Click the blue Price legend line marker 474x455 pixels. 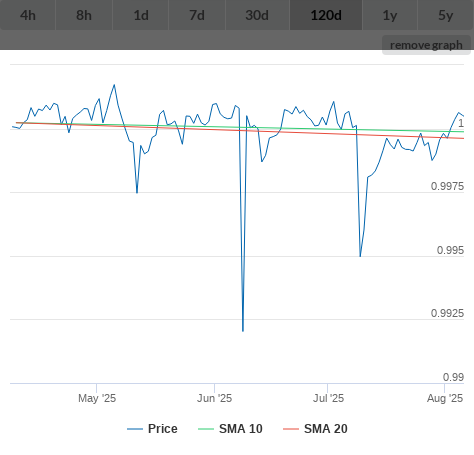tap(135, 429)
